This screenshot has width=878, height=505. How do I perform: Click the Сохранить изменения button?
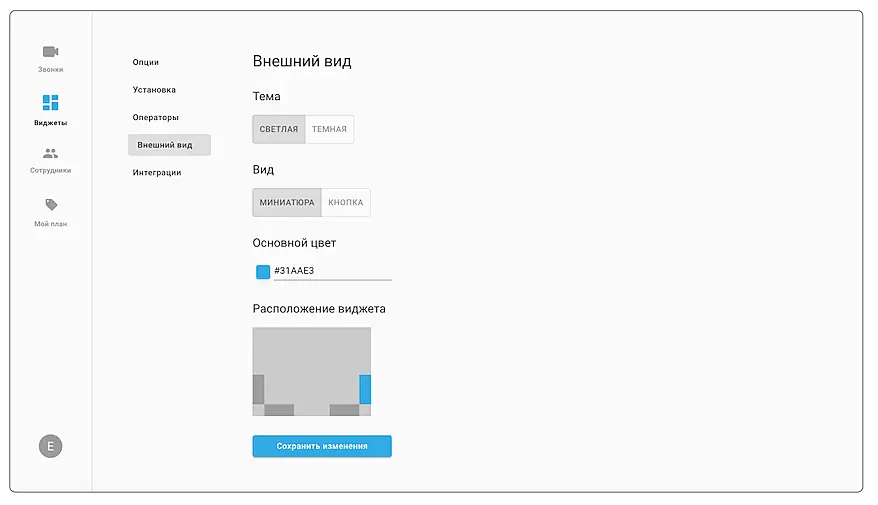click(322, 446)
